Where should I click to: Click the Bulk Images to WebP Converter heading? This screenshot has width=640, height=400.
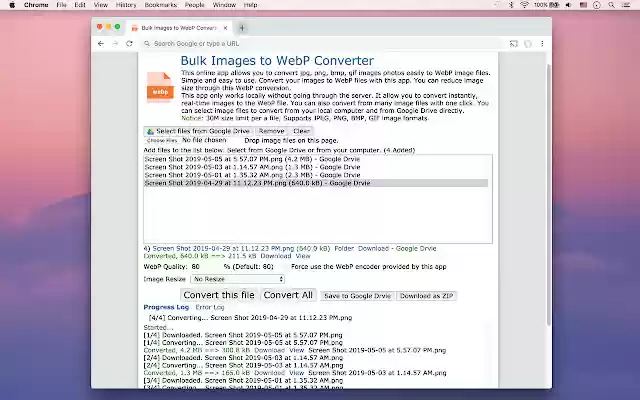[x=277, y=60]
